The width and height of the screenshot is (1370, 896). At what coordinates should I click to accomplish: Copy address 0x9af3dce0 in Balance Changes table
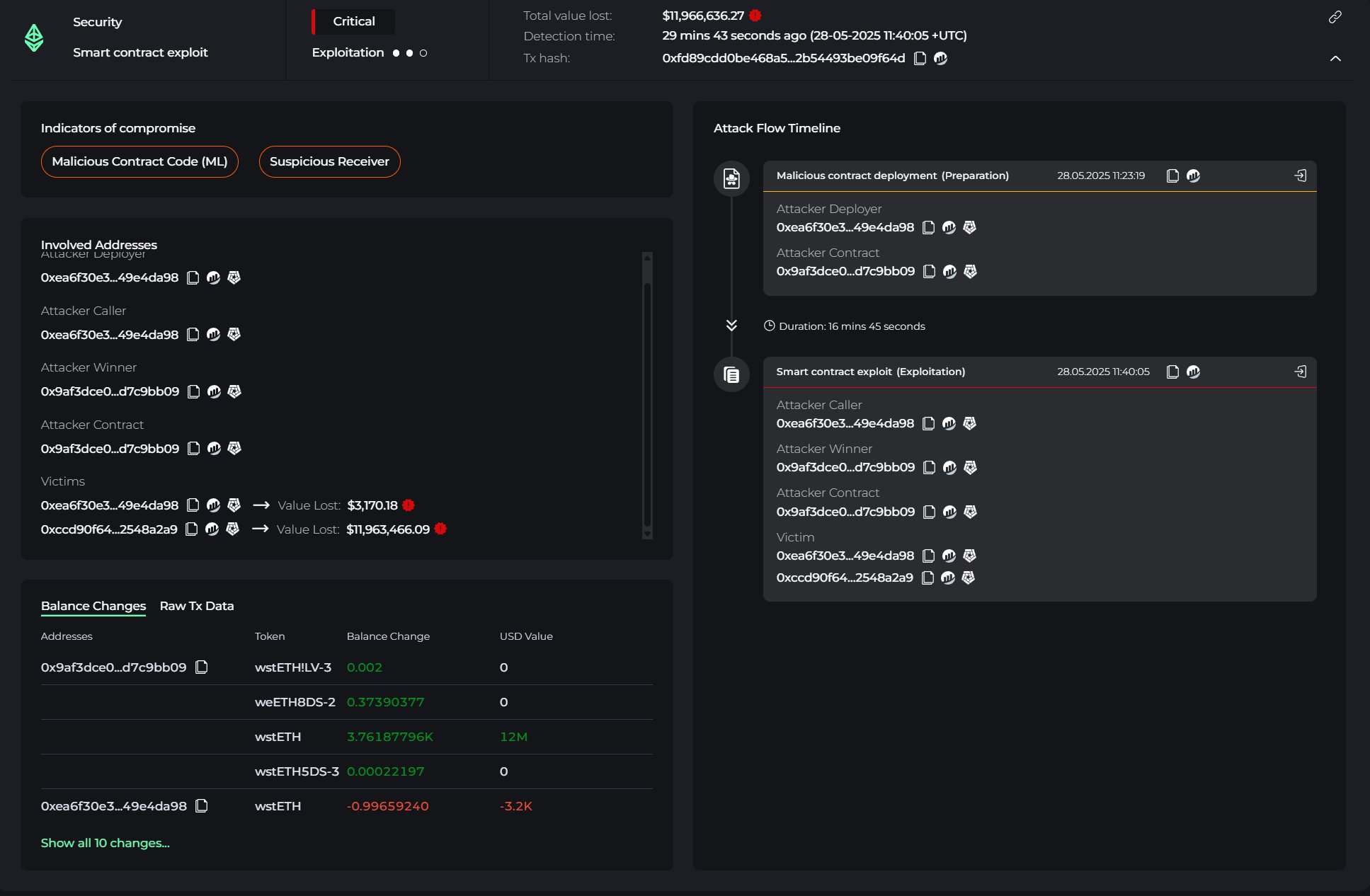point(202,667)
